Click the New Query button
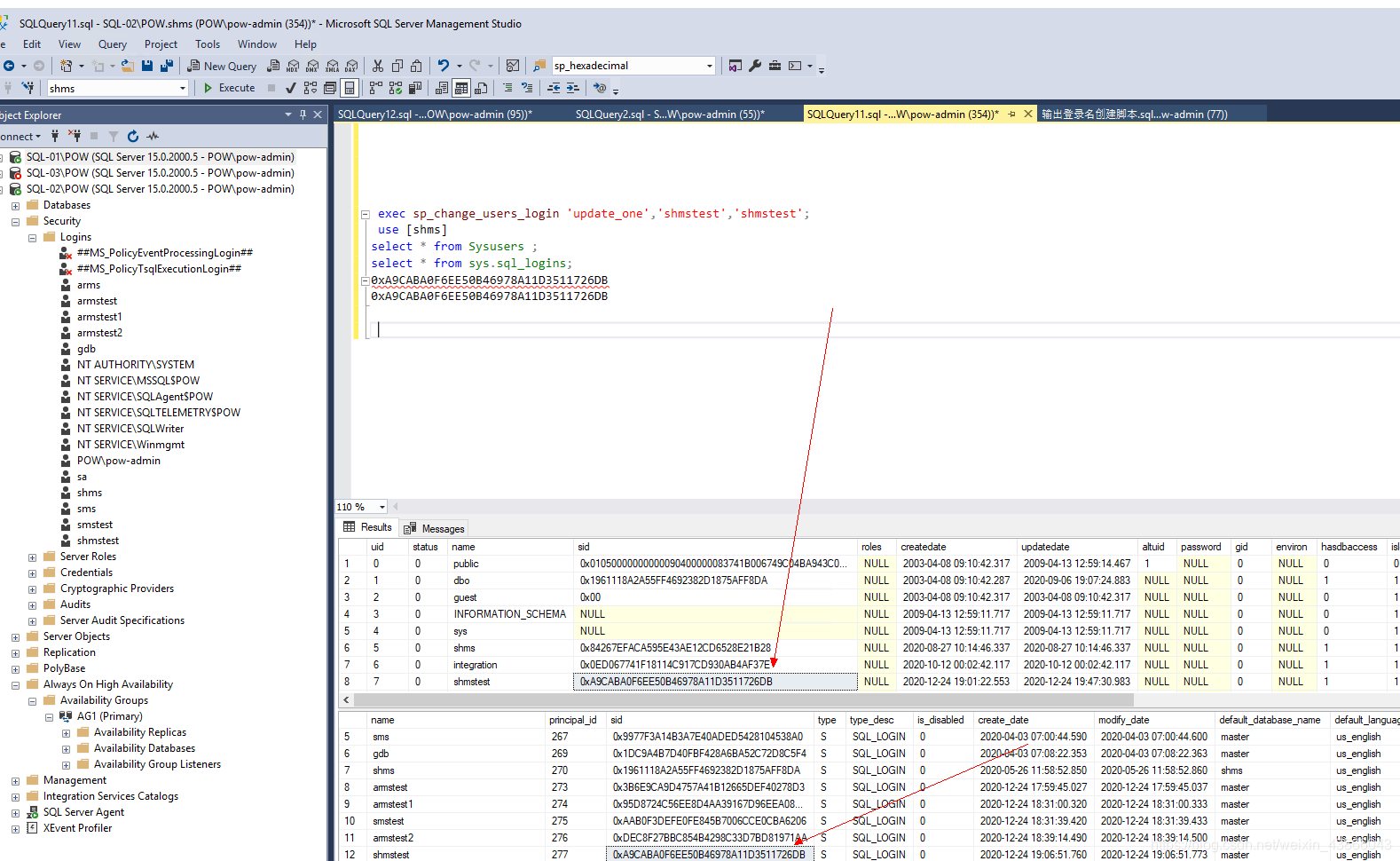The image size is (1400, 861). coord(222,66)
